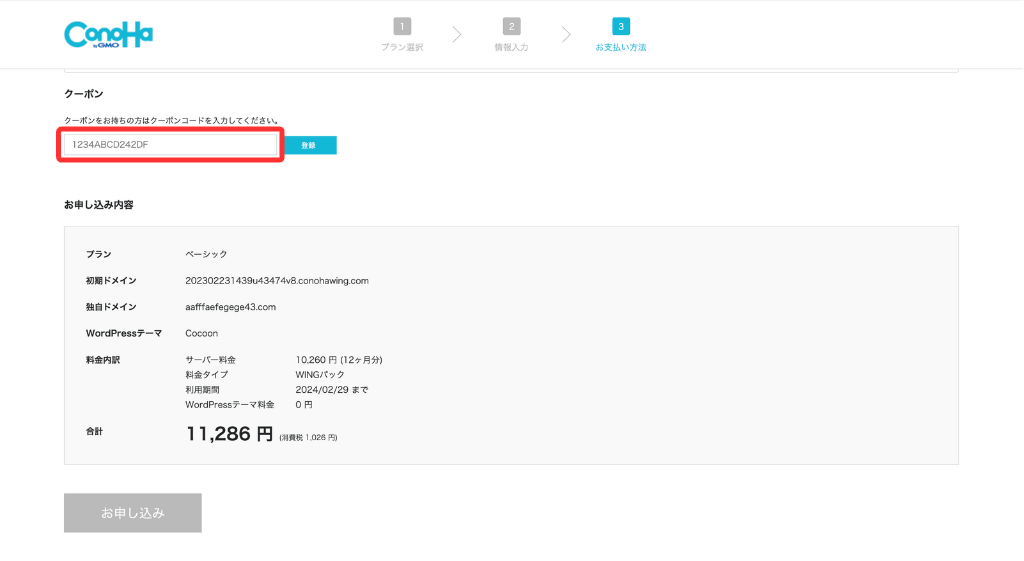Select the step 2 number badge
This screenshot has width=1024, height=561.
coord(511,27)
